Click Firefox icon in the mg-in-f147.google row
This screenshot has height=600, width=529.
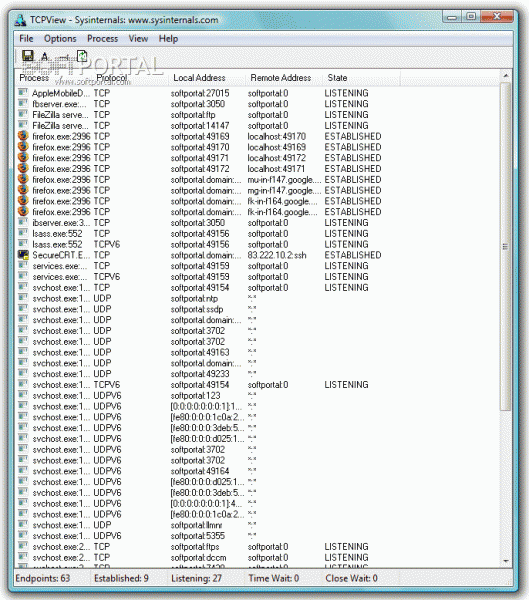pos(23,189)
